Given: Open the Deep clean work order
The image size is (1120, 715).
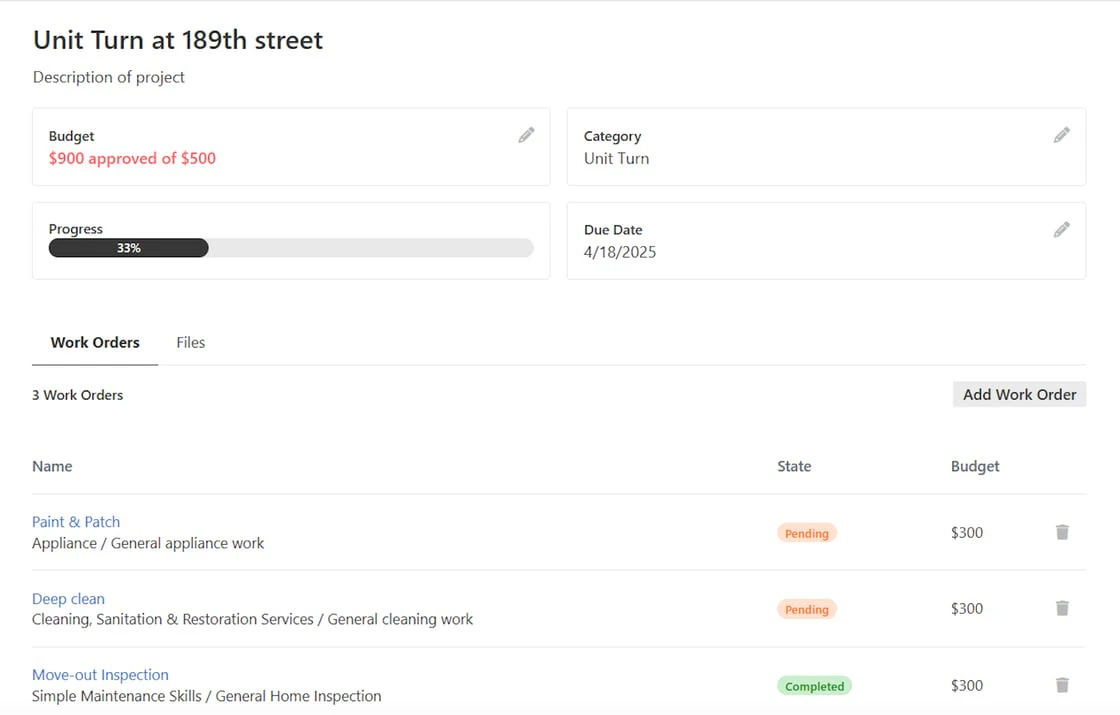Looking at the screenshot, I should point(69,599).
